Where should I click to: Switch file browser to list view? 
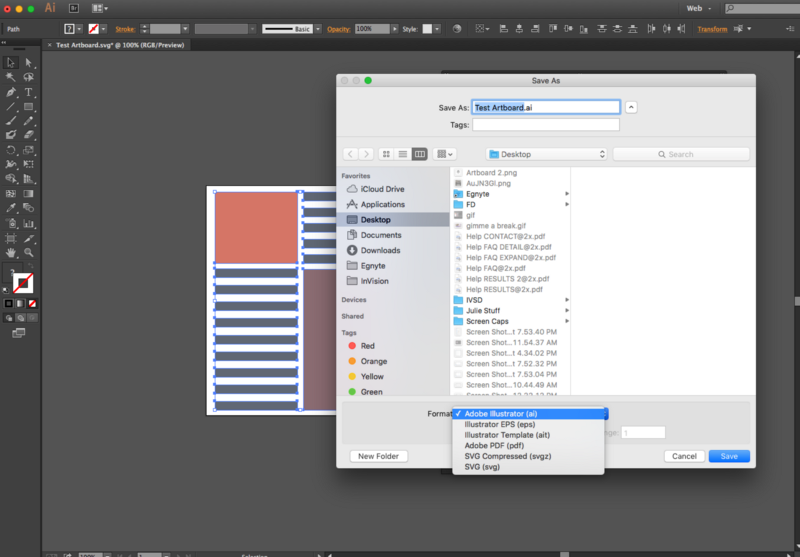[x=403, y=154]
